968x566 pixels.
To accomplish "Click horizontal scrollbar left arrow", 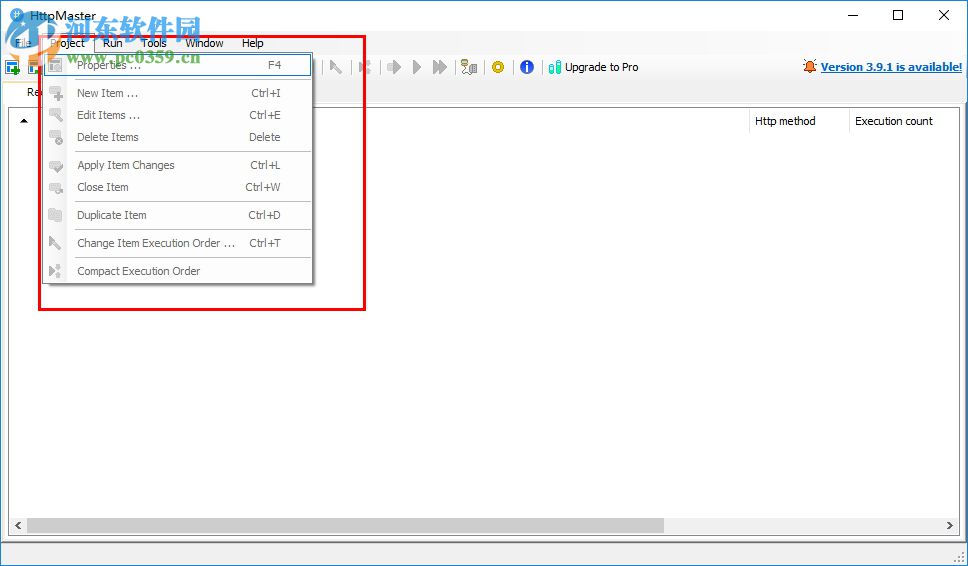I will point(18,526).
